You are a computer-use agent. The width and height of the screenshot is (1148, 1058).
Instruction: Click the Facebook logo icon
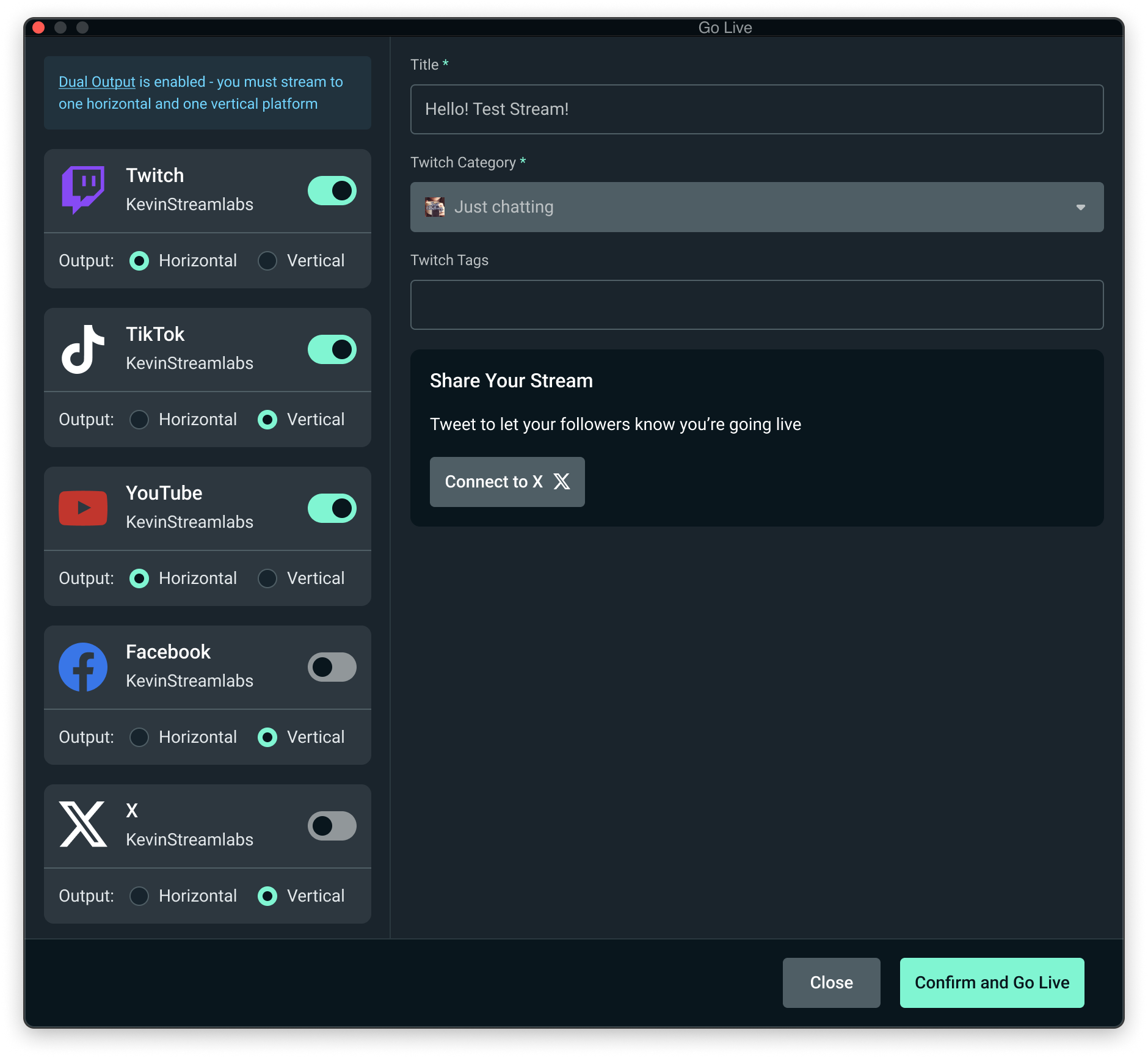(83, 667)
